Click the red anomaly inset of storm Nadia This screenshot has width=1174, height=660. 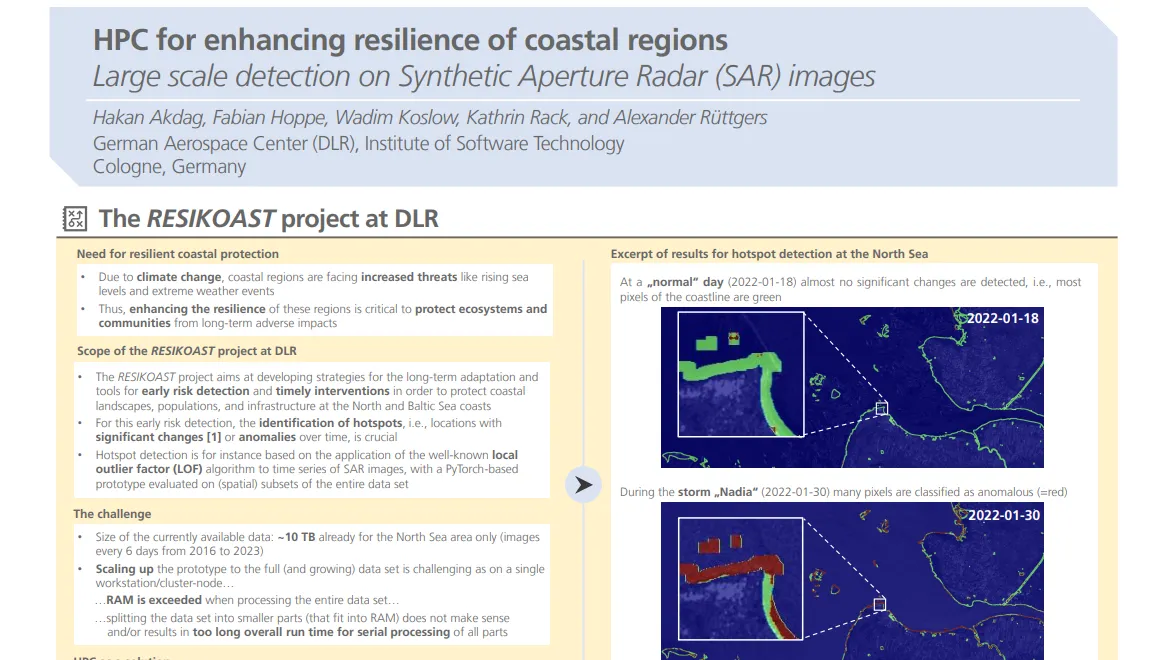(x=740, y=580)
